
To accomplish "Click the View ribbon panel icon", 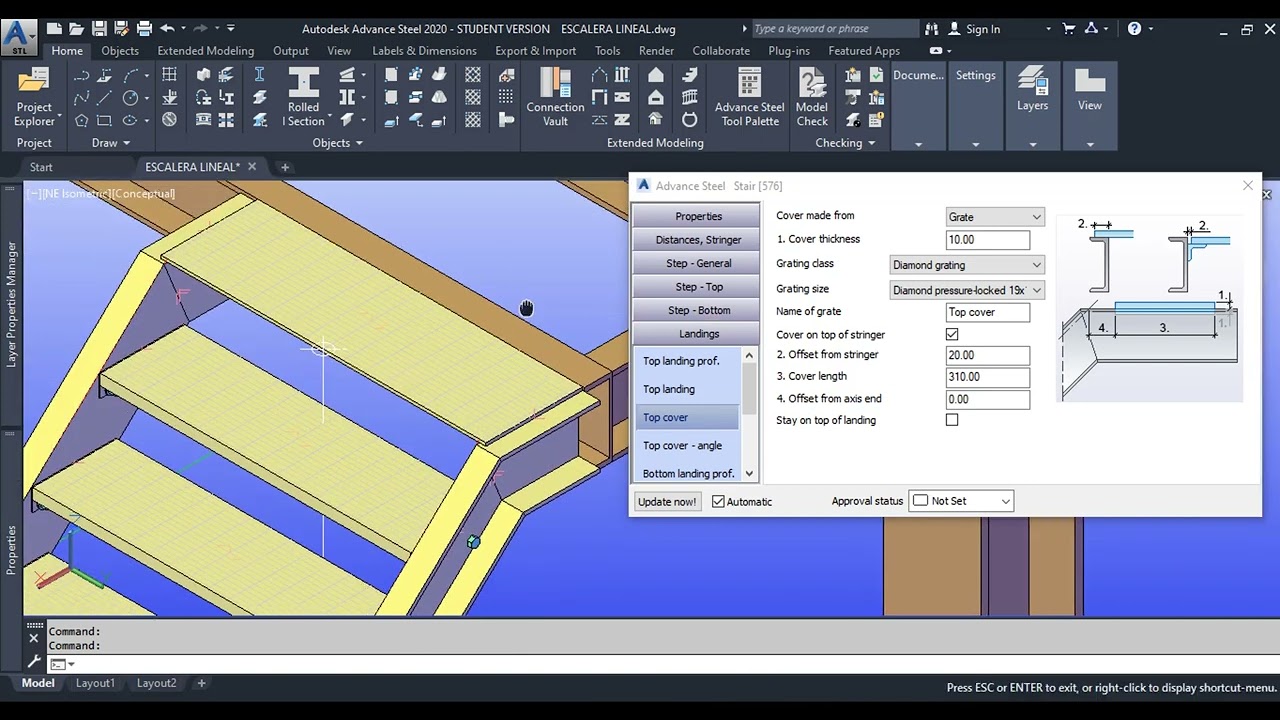I will (1090, 88).
